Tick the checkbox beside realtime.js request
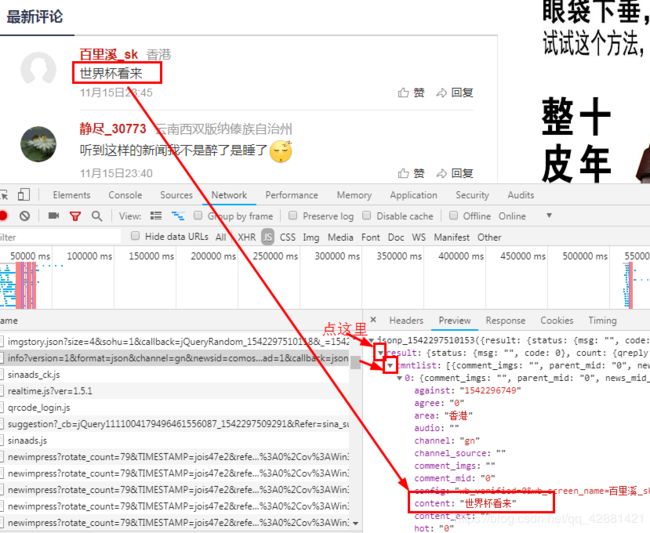 tap(1, 391)
